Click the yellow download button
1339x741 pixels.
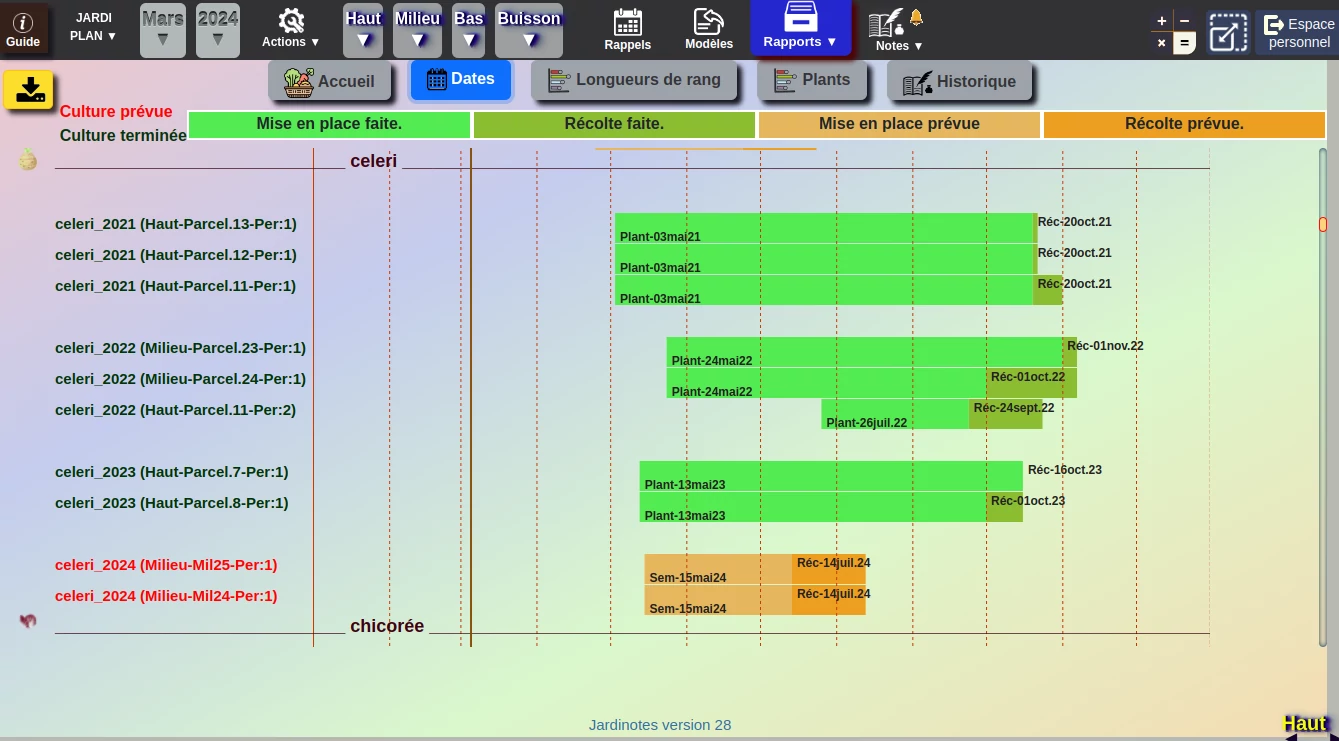(x=29, y=89)
